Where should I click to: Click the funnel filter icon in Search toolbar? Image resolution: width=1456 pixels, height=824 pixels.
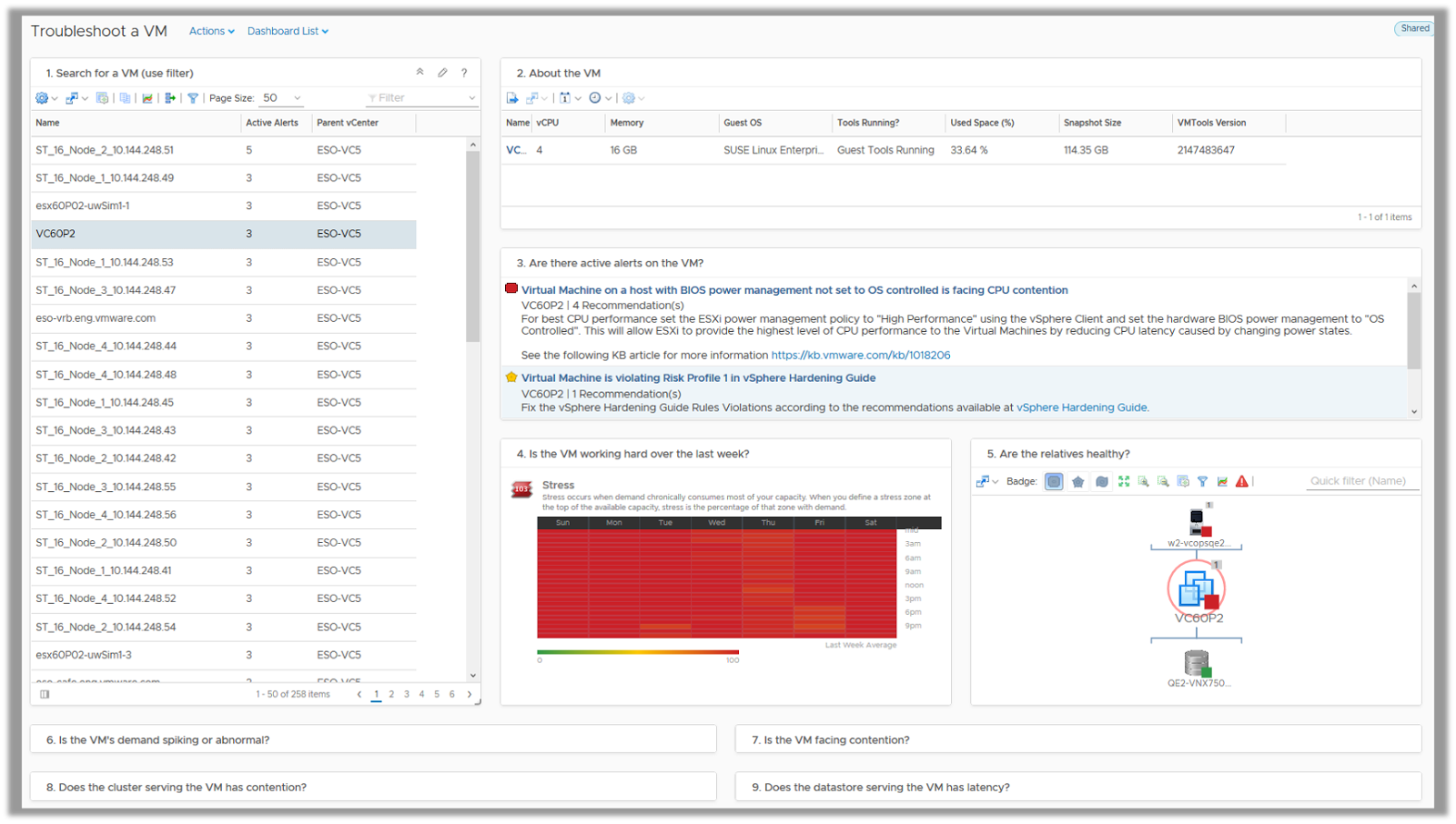(193, 98)
